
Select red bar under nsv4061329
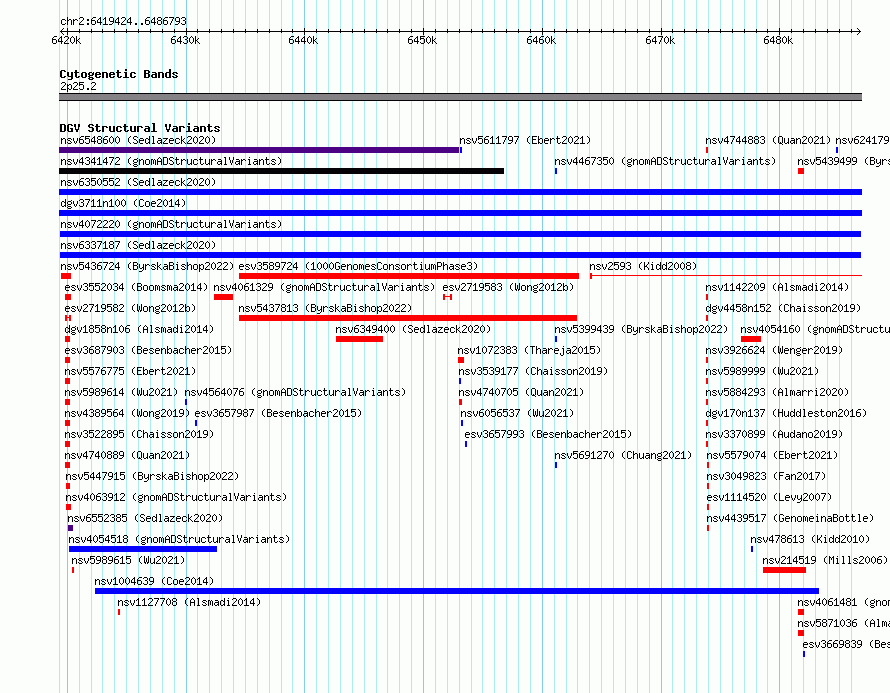tap(224, 297)
